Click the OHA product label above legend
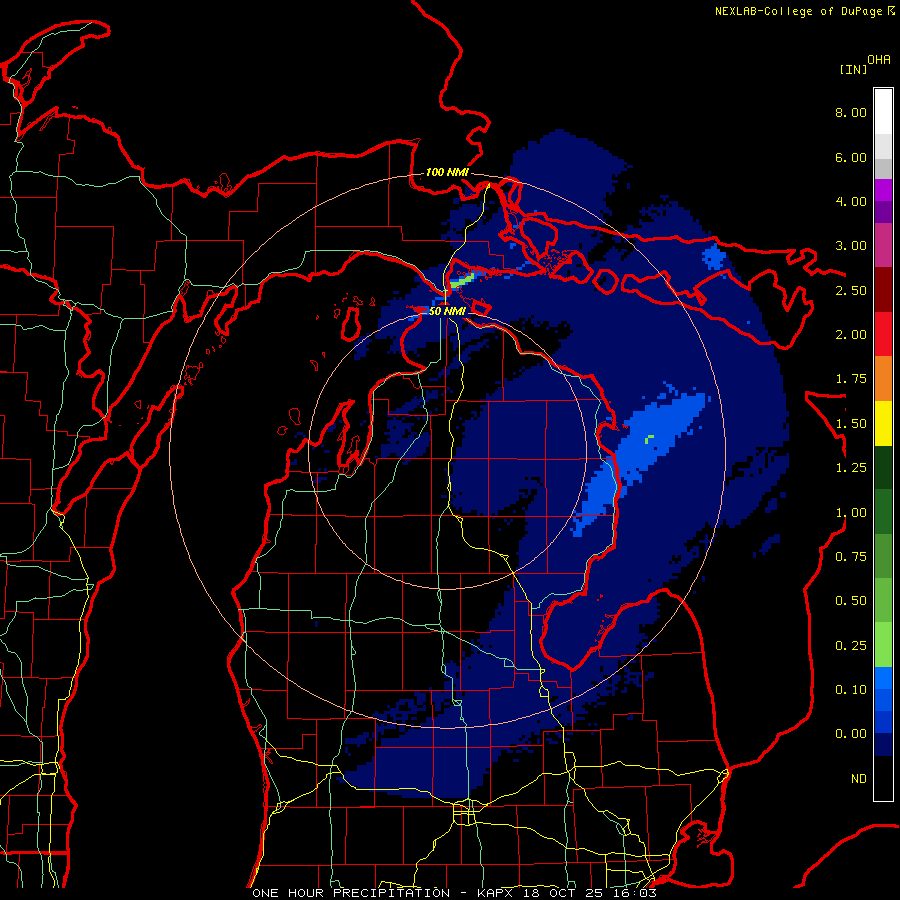This screenshot has width=900, height=900. tap(879, 60)
